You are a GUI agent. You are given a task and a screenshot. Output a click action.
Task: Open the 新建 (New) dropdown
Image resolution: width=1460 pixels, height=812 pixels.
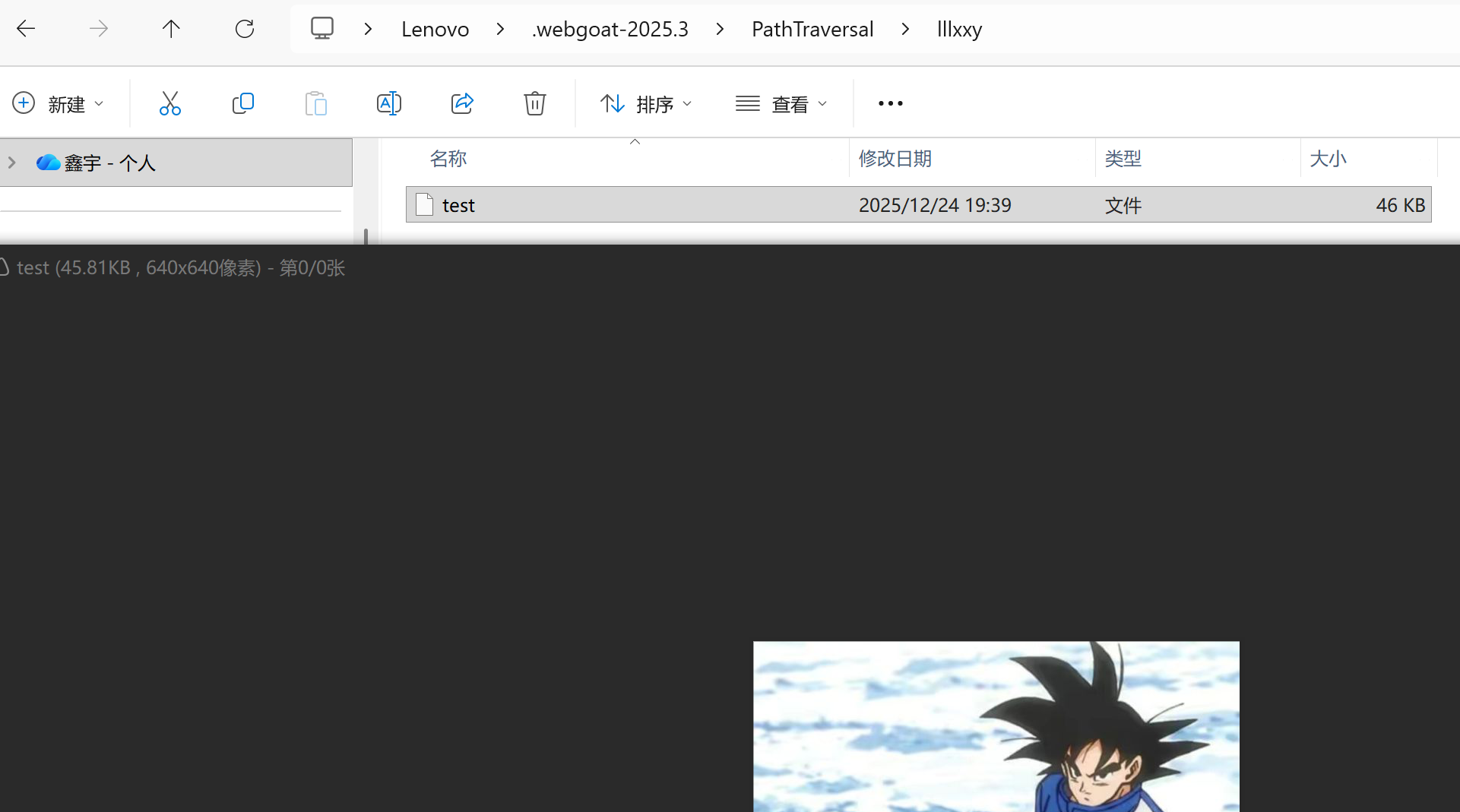[x=58, y=103]
